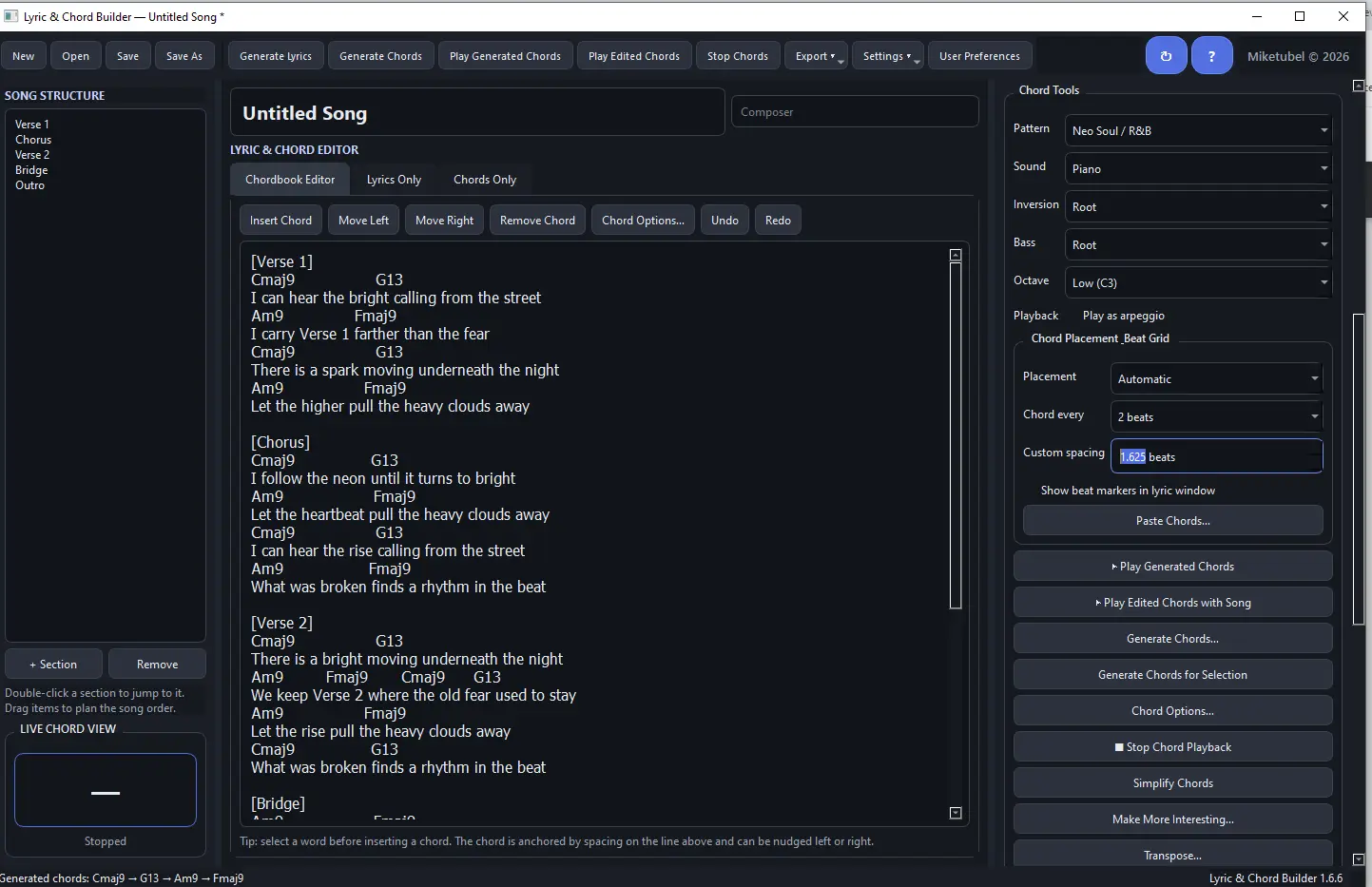1372x887 pixels.
Task: Click the Remove Chord button
Action: coord(538,221)
